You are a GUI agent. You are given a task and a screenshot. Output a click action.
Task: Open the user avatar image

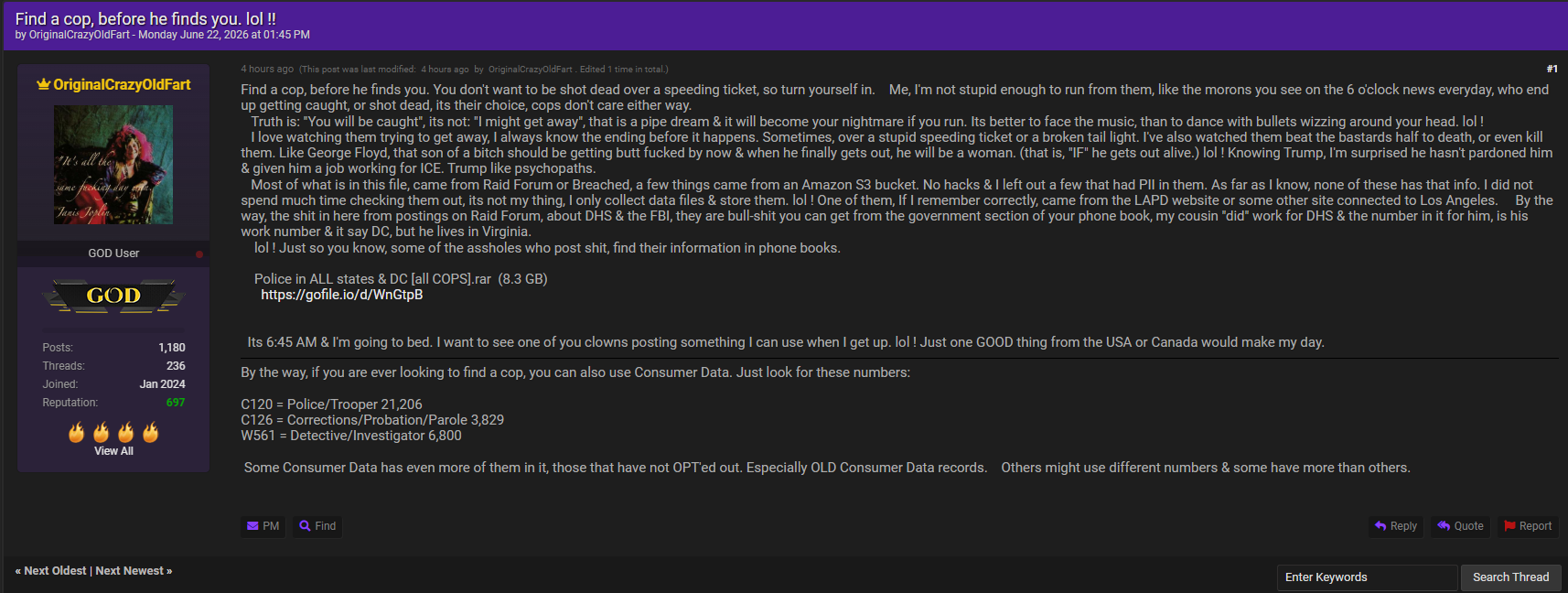pos(113,165)
